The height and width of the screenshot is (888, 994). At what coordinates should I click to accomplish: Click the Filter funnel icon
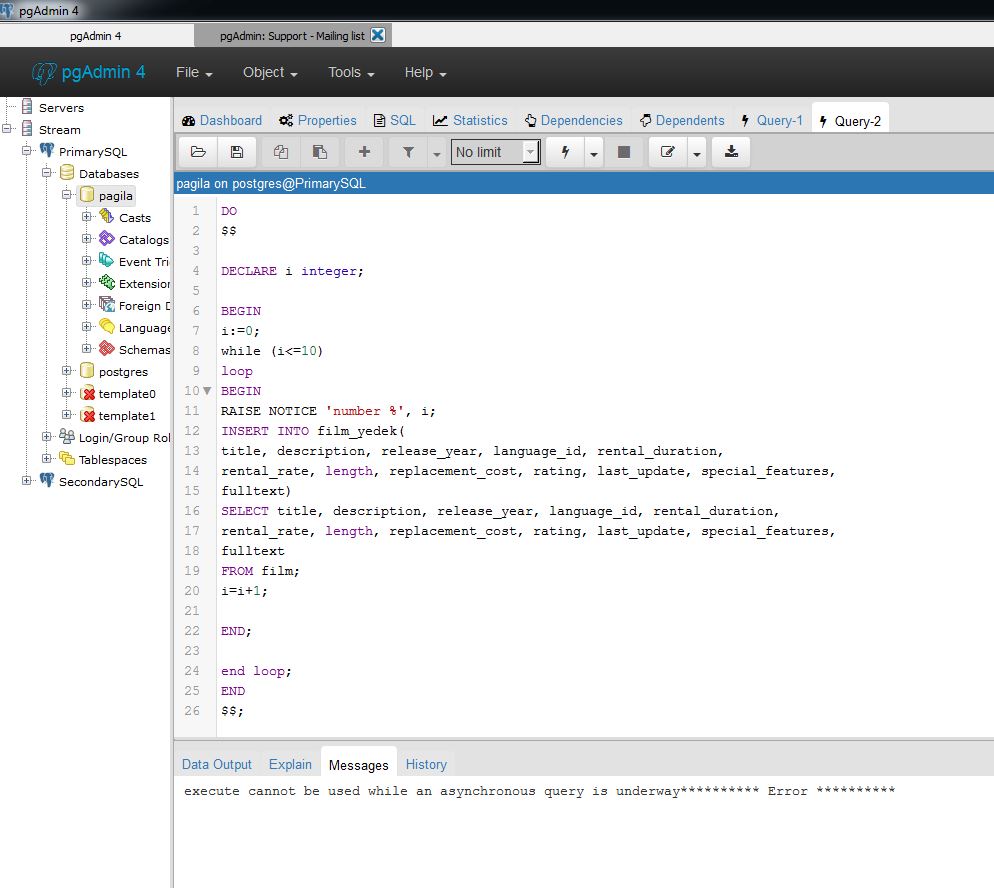(408, 152)
